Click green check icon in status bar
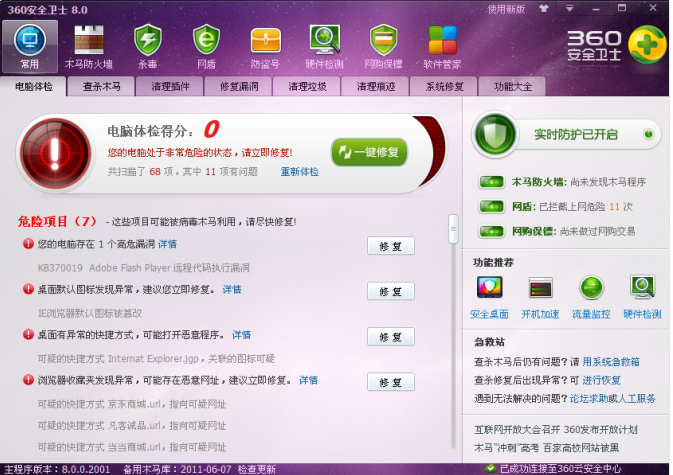Image resolution: width=673 pixels, height=475 pixels. [x=490, y=469]
